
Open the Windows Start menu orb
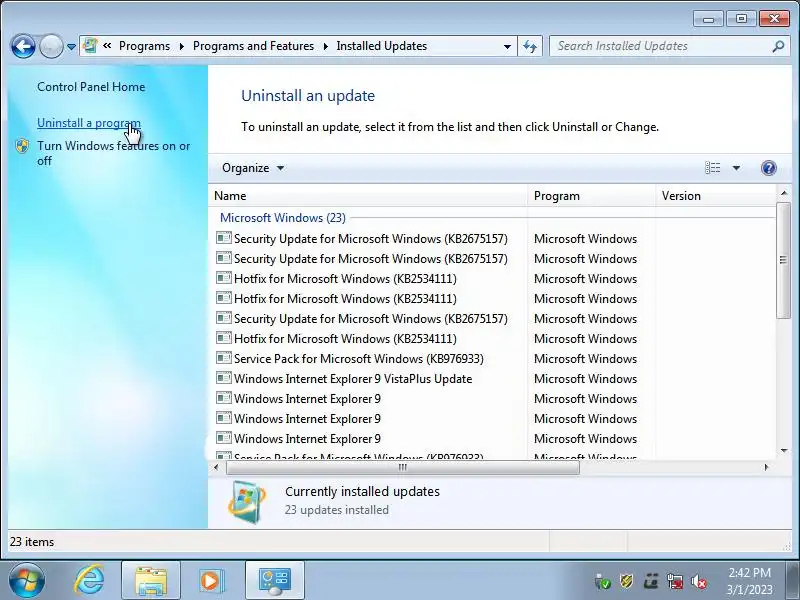pos(26,581)
